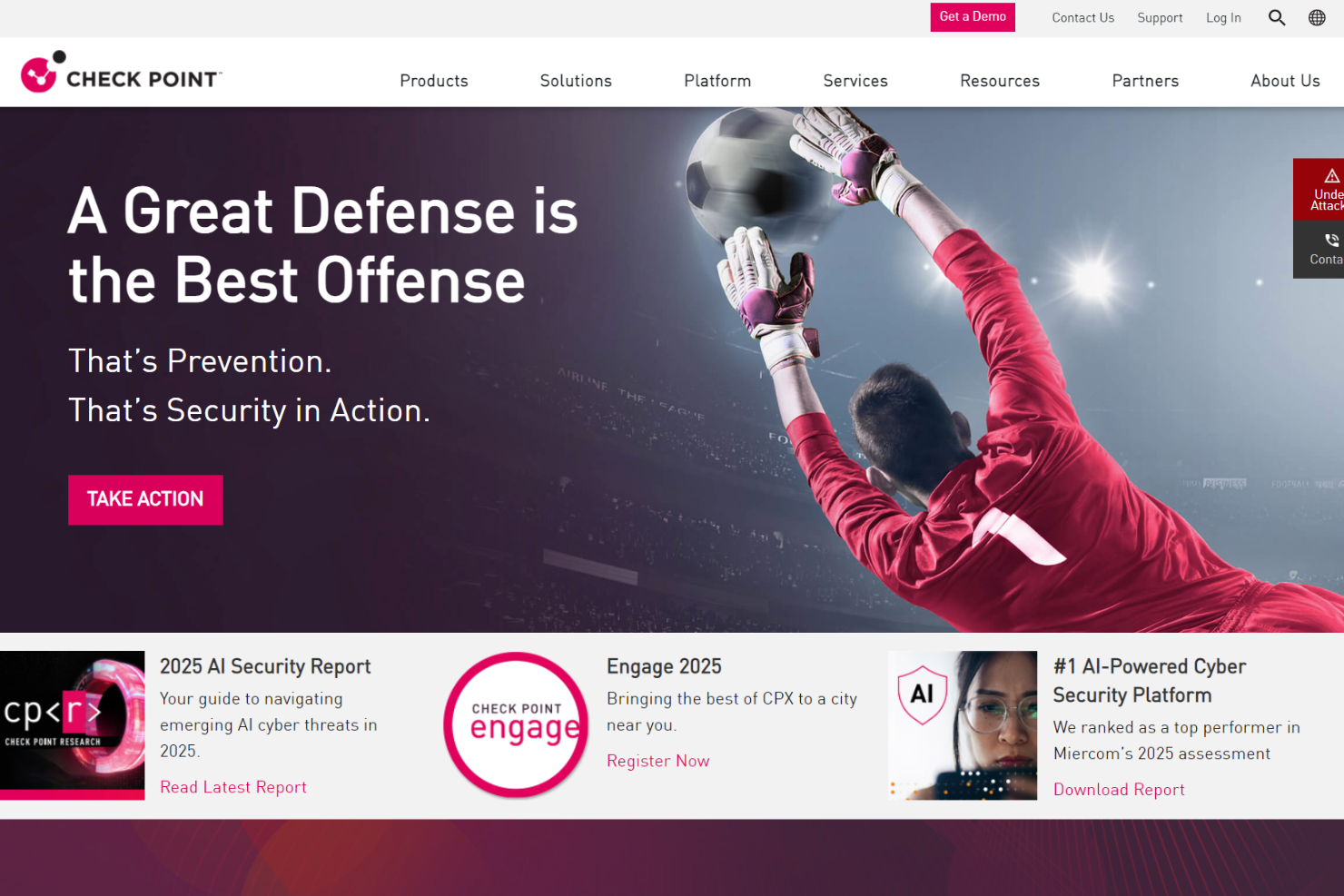Screen dimensions: 1344x896
Task: Click the TAKE ACTION button
Action: (x=145, y=499)
